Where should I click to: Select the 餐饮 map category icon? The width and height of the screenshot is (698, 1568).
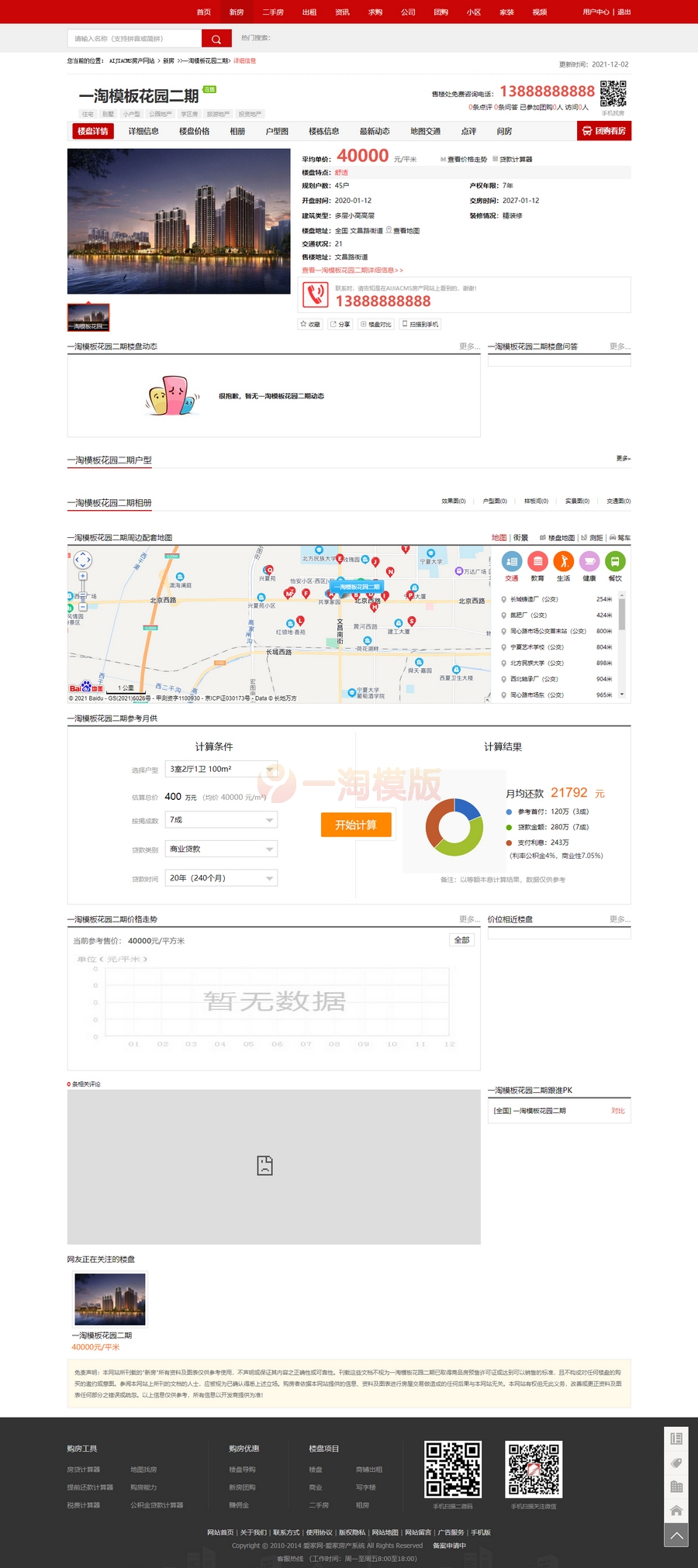(x=615, y=562)
